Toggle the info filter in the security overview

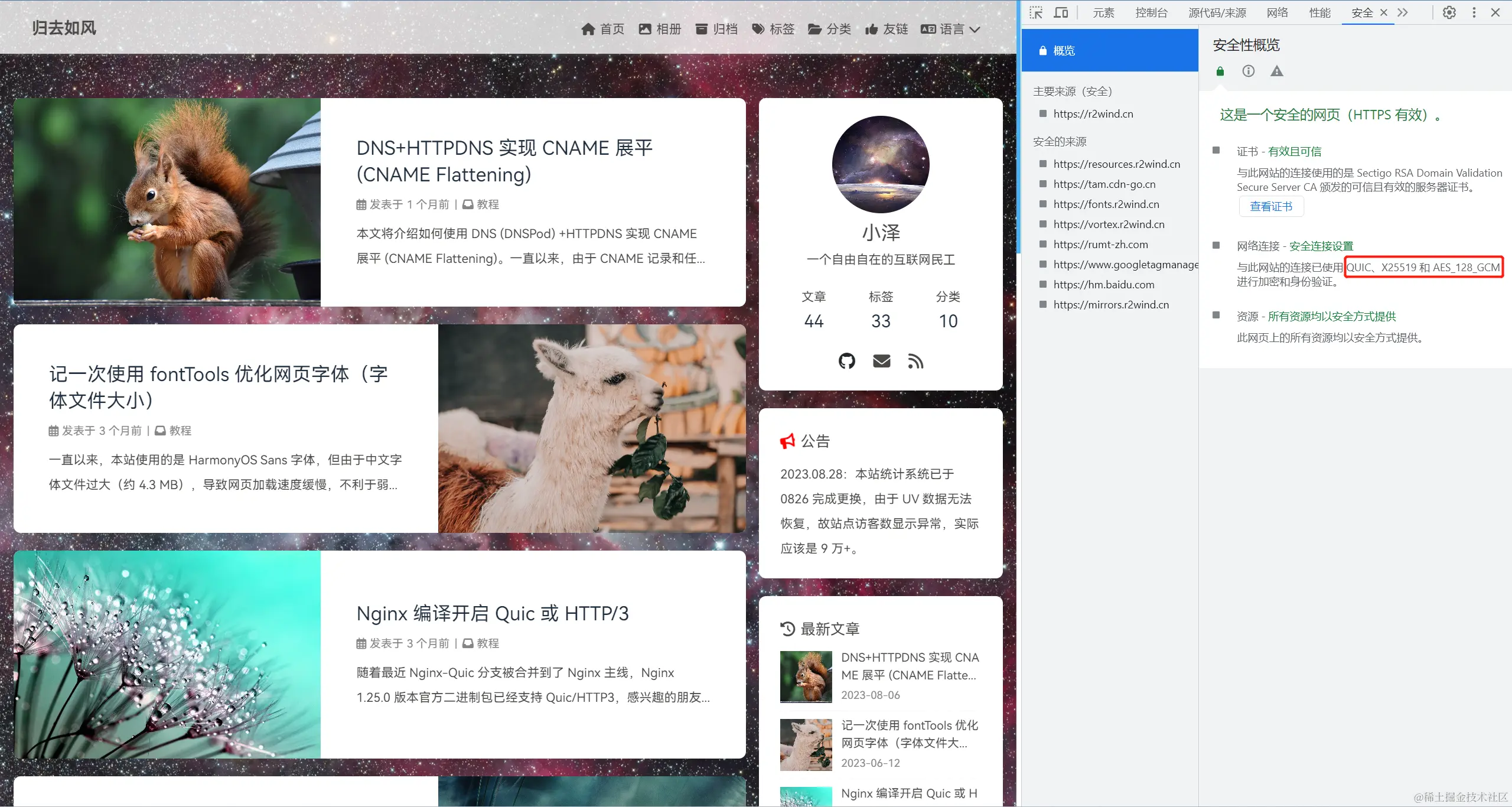tap(1248, 71)
